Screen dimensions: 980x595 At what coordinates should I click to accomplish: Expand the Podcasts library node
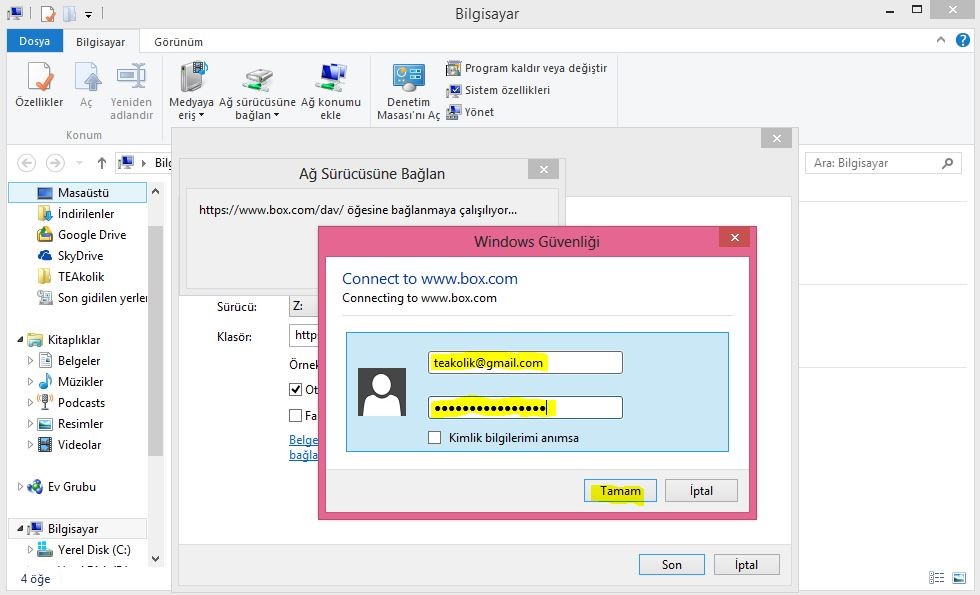(30, 402)
